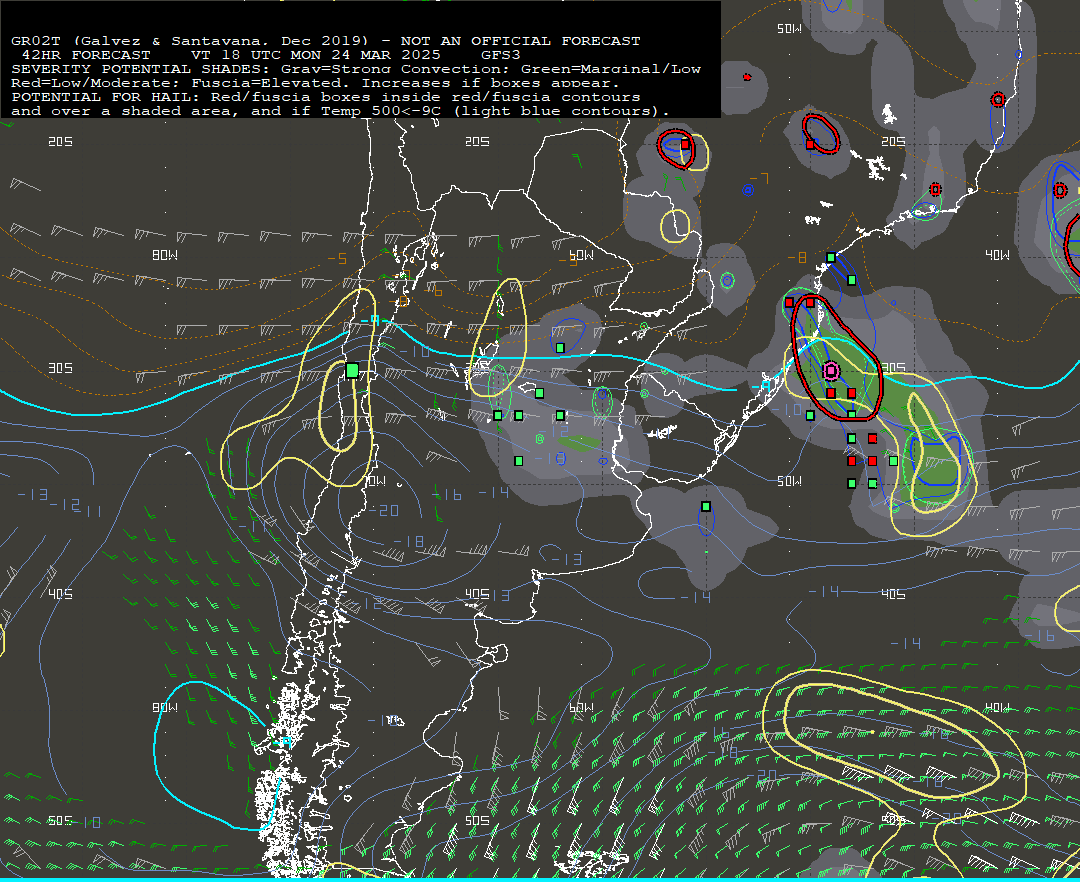Select the small yellow circle contour over Paraguay

coord(675,225)
